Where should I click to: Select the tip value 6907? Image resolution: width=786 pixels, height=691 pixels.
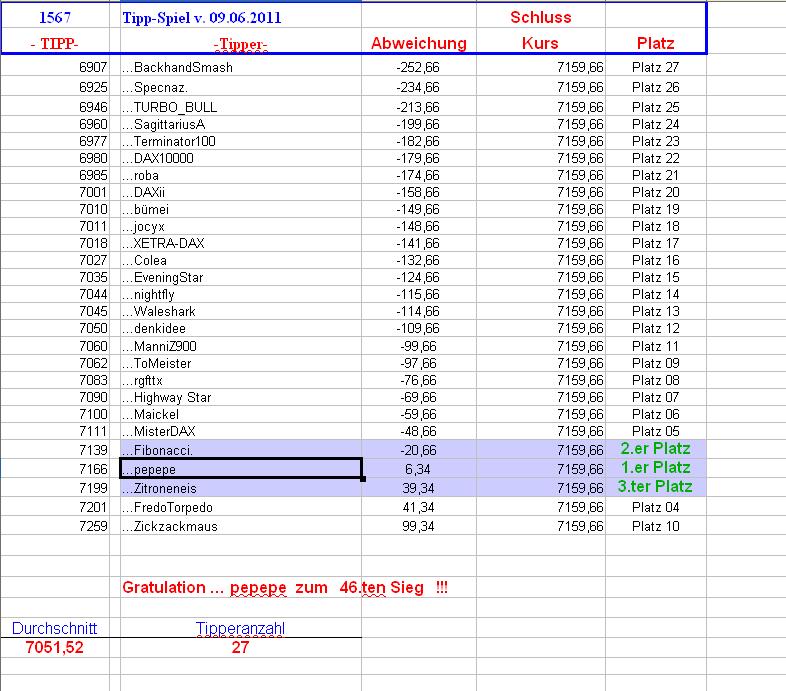point(55,67)
